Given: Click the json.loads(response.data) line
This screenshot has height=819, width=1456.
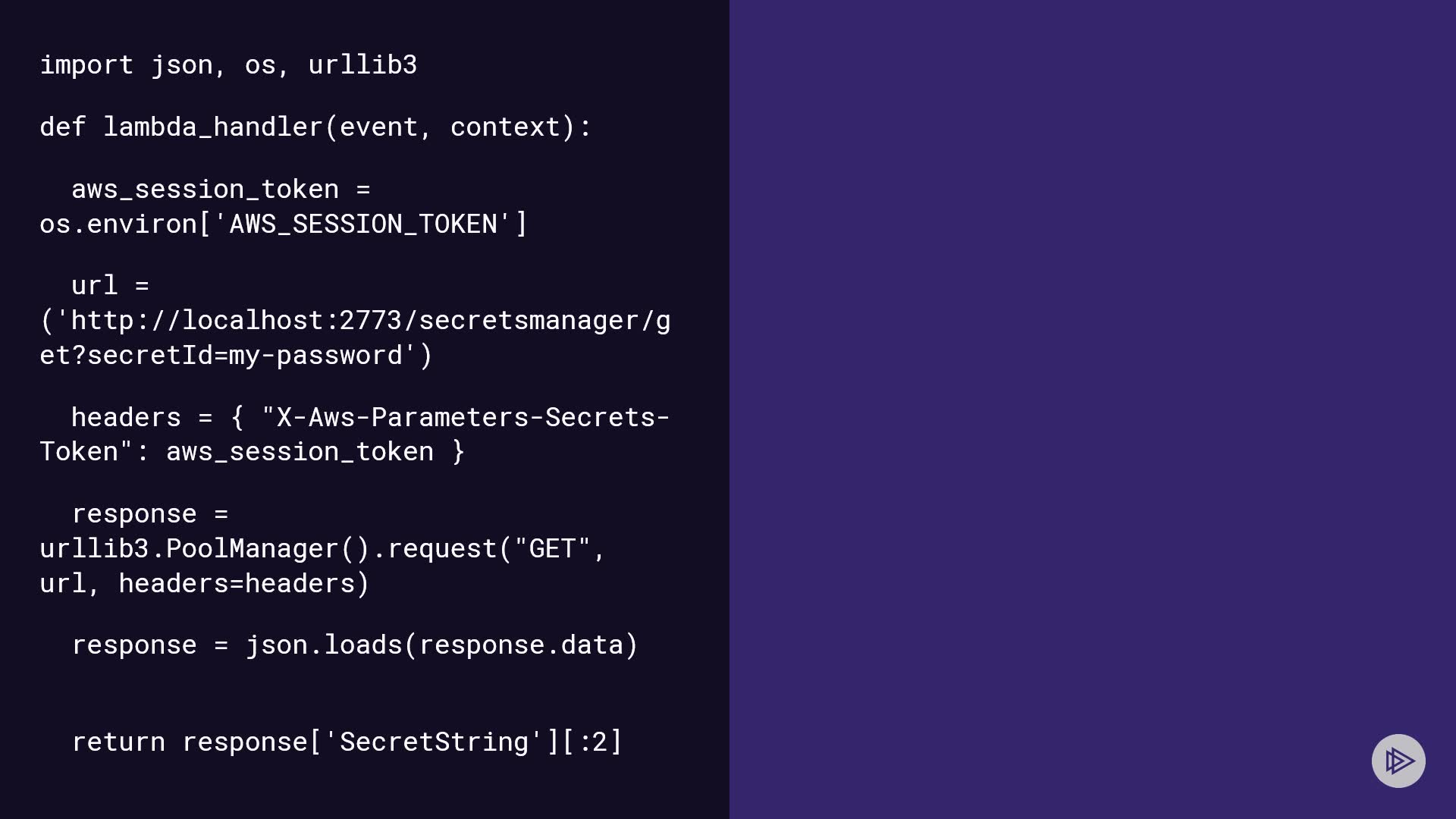Looking at the screenshot, I should (x=355, y=645).
